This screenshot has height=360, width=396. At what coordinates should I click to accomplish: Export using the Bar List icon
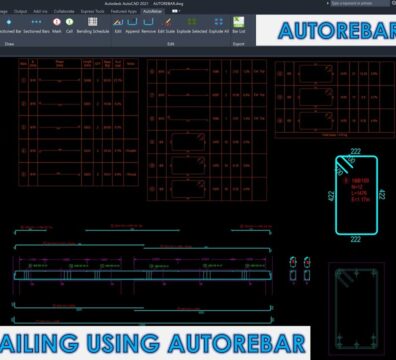(x=239, y=25)
